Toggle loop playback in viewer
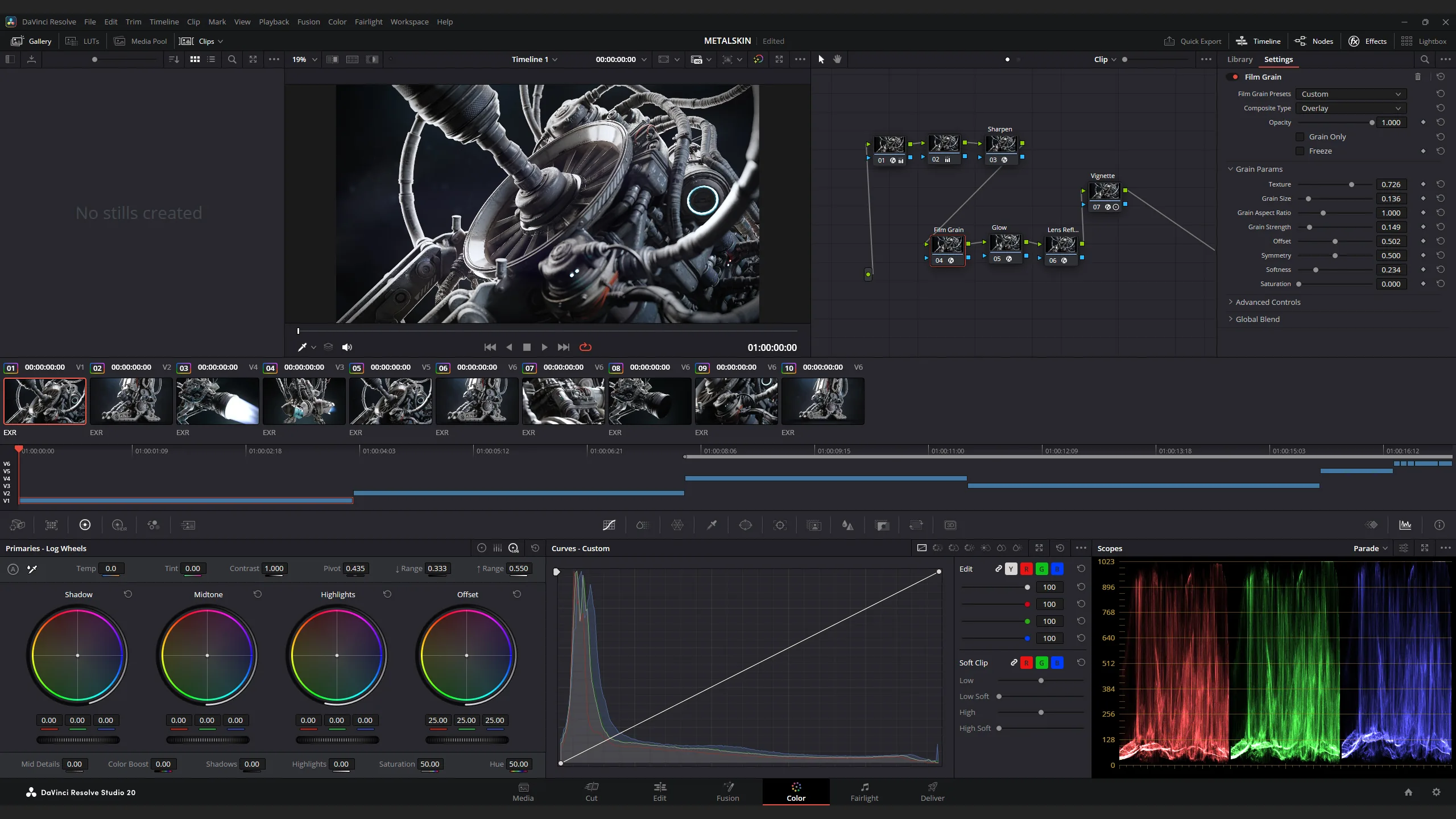The image size is (1456, 819). 585,347
